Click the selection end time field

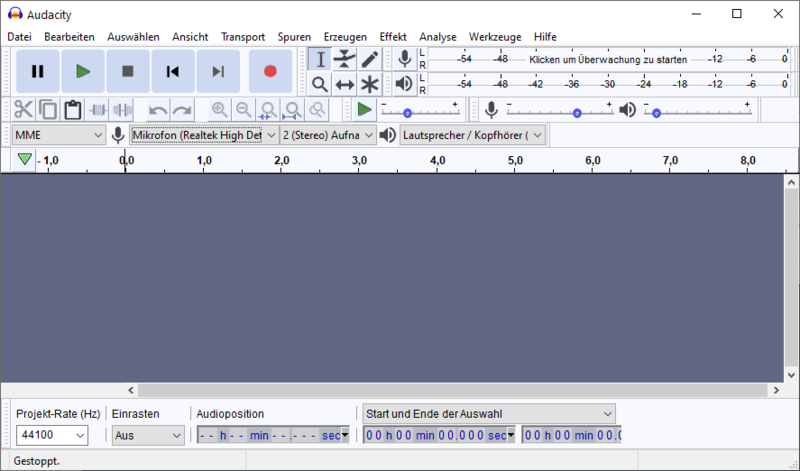click(x=571, y=435)
